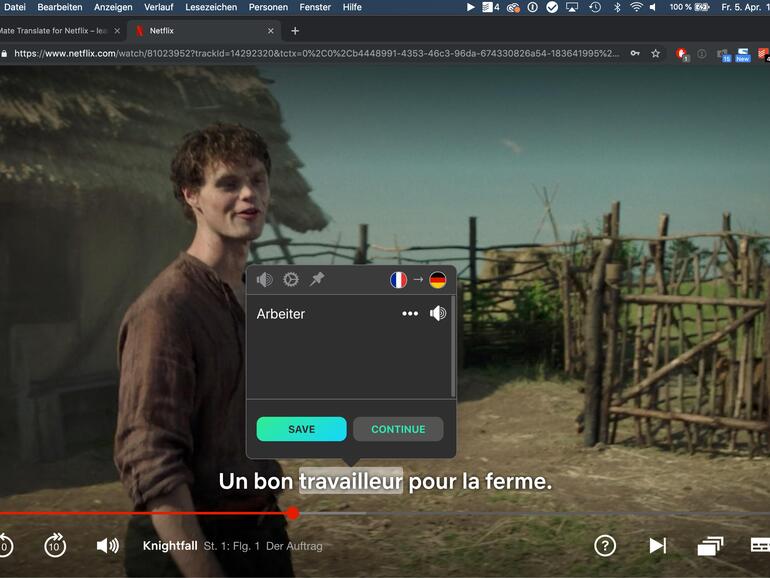Open the system volume menu bar icon
The image size is (770, 578).
click(653, 7)
